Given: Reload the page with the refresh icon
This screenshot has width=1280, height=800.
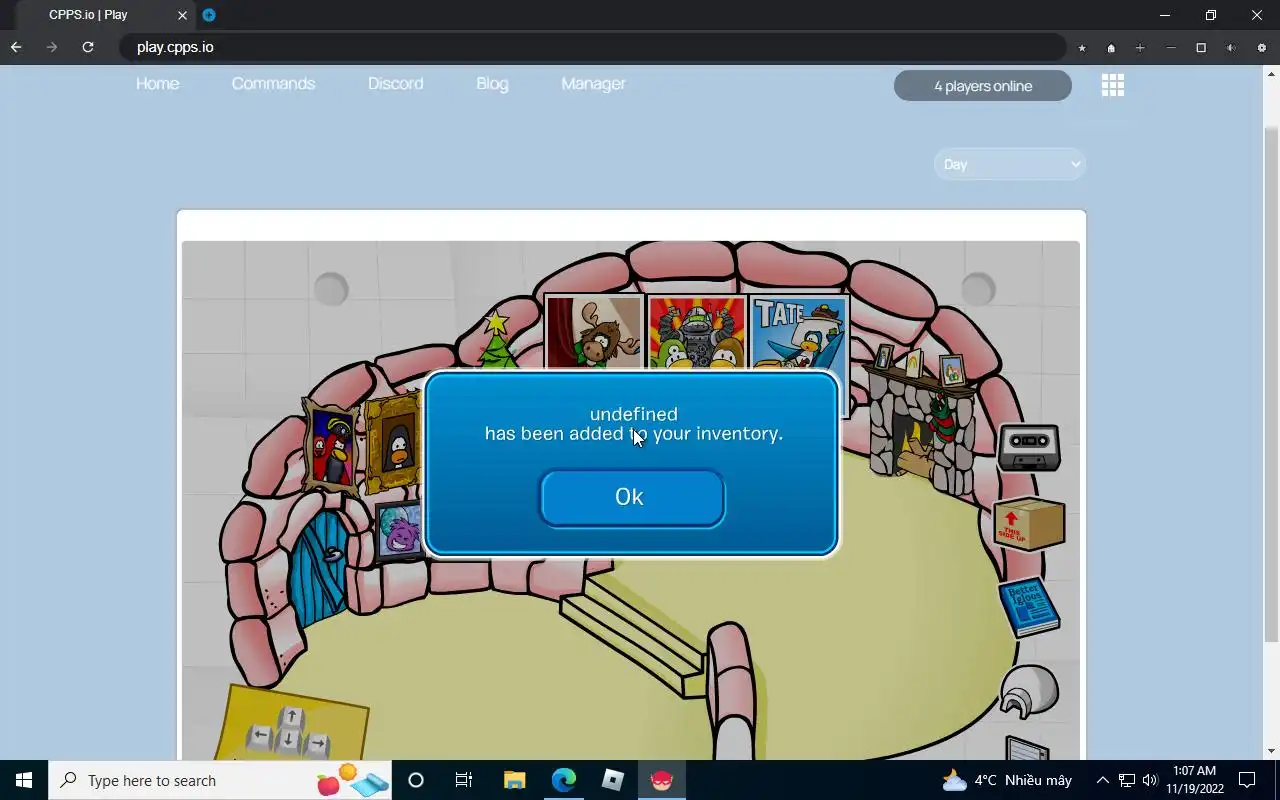Looking at the screenshot, I should click(x=88, y=47).
